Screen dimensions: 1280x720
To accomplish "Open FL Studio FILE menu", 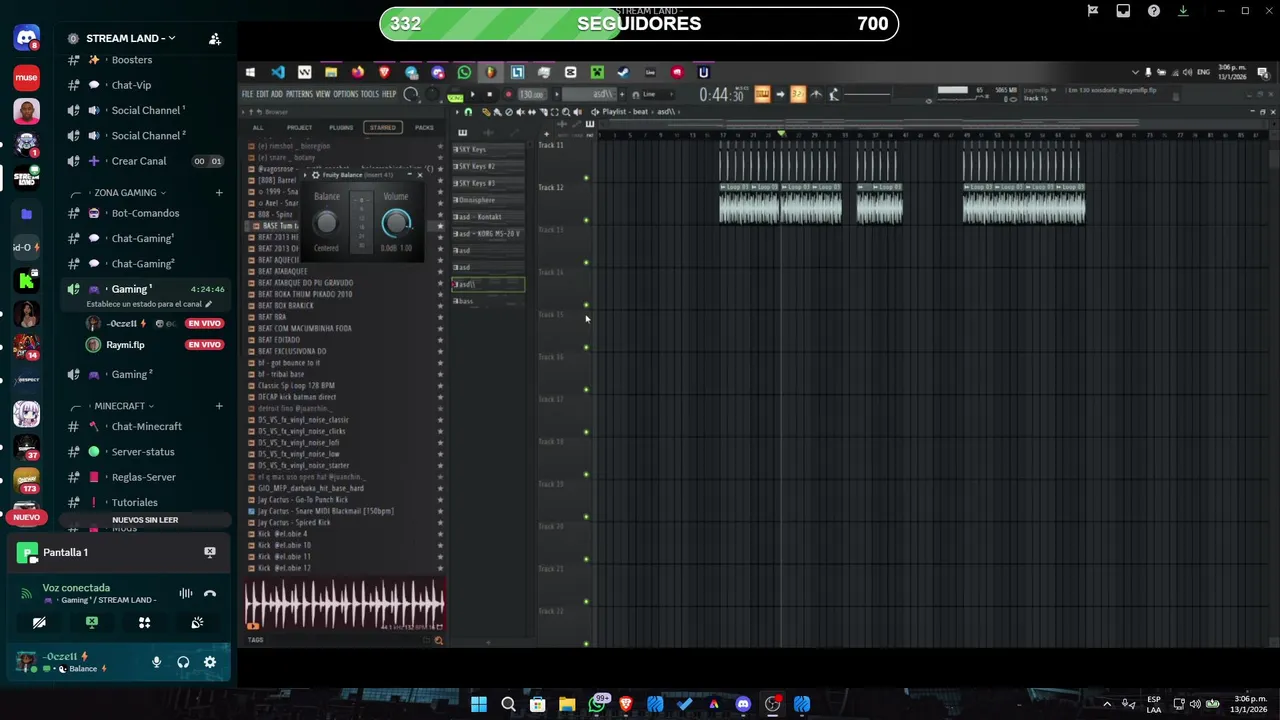I will tap(247, 94).
